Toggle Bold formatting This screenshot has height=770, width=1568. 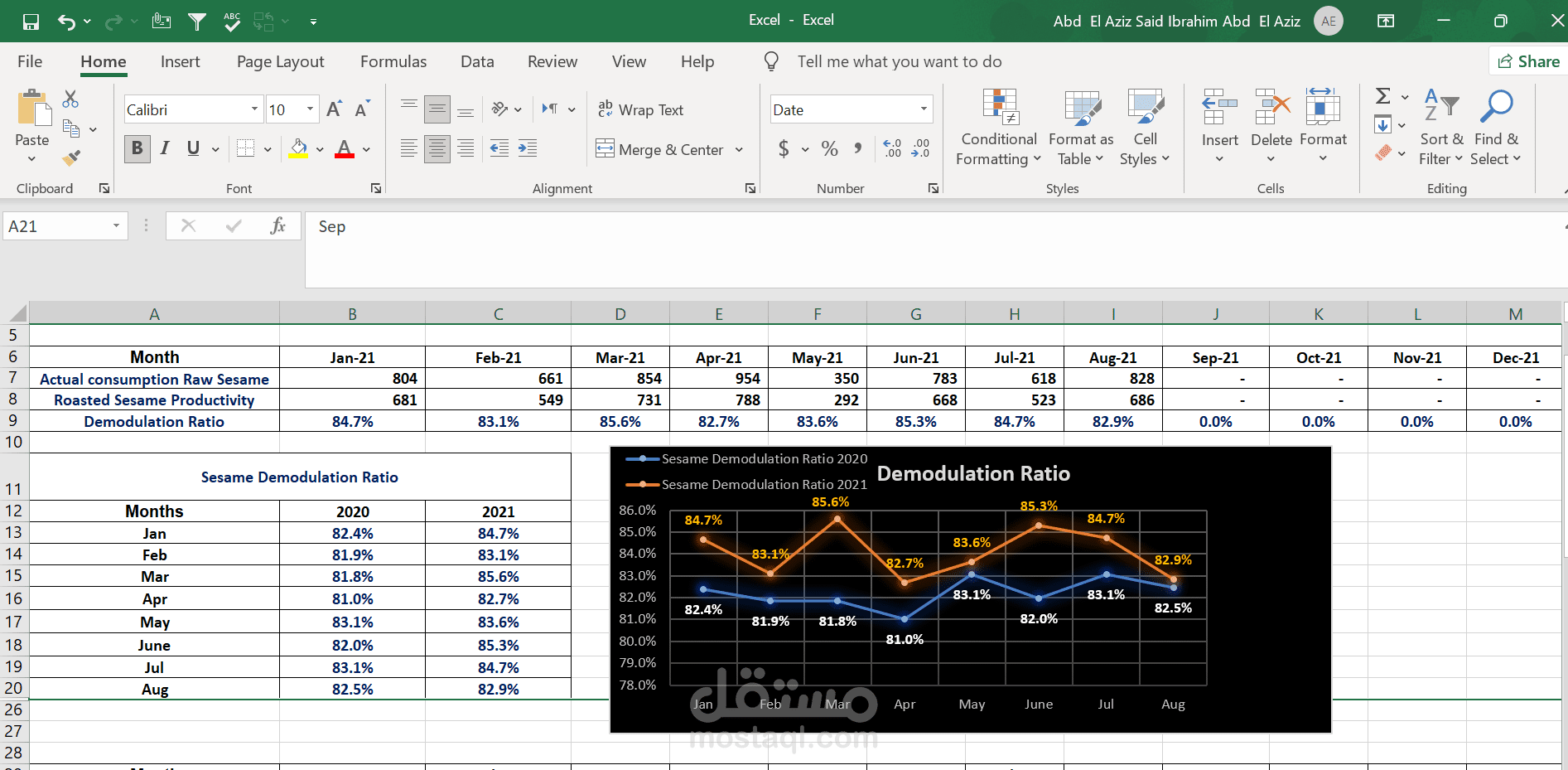click(x=137, y=148)
